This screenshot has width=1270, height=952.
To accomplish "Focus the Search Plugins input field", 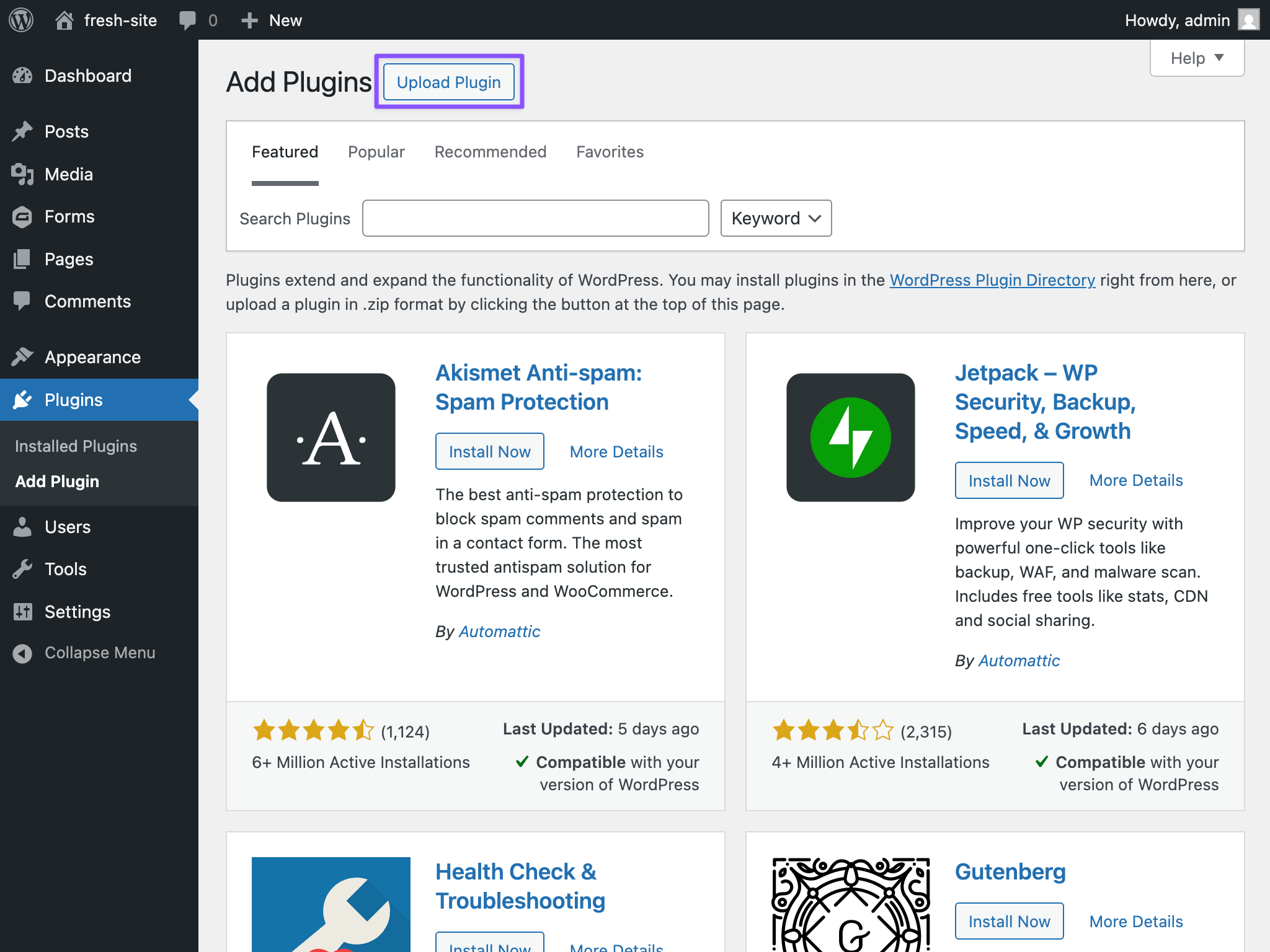I will 536,218.
